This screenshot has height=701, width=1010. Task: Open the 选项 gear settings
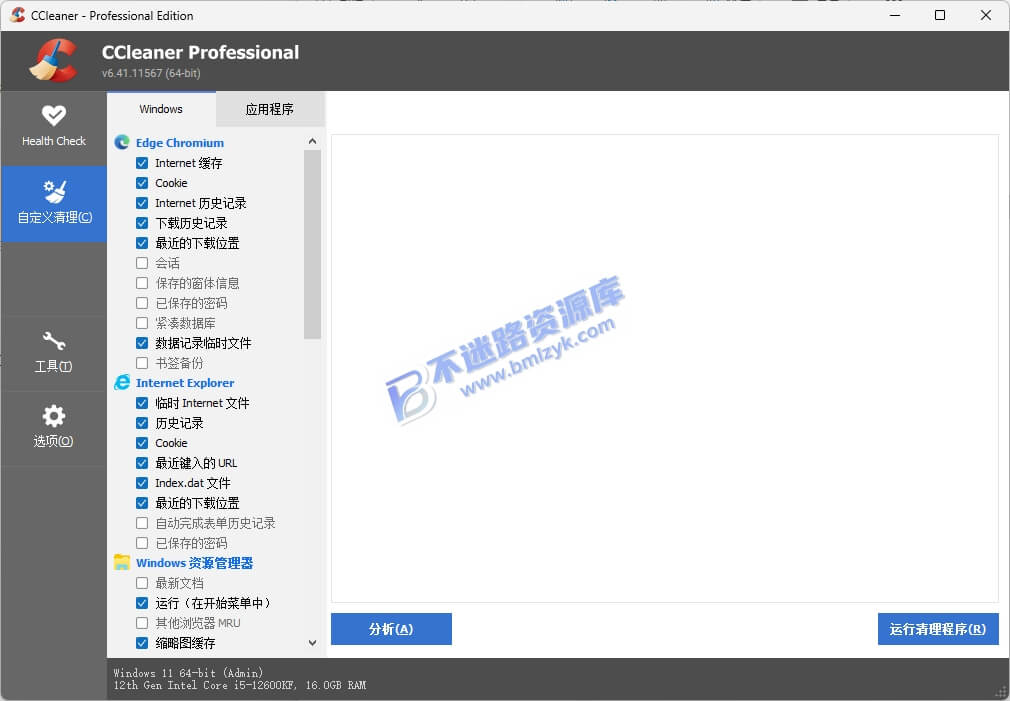pyautogui.click(x=53, y=427)
